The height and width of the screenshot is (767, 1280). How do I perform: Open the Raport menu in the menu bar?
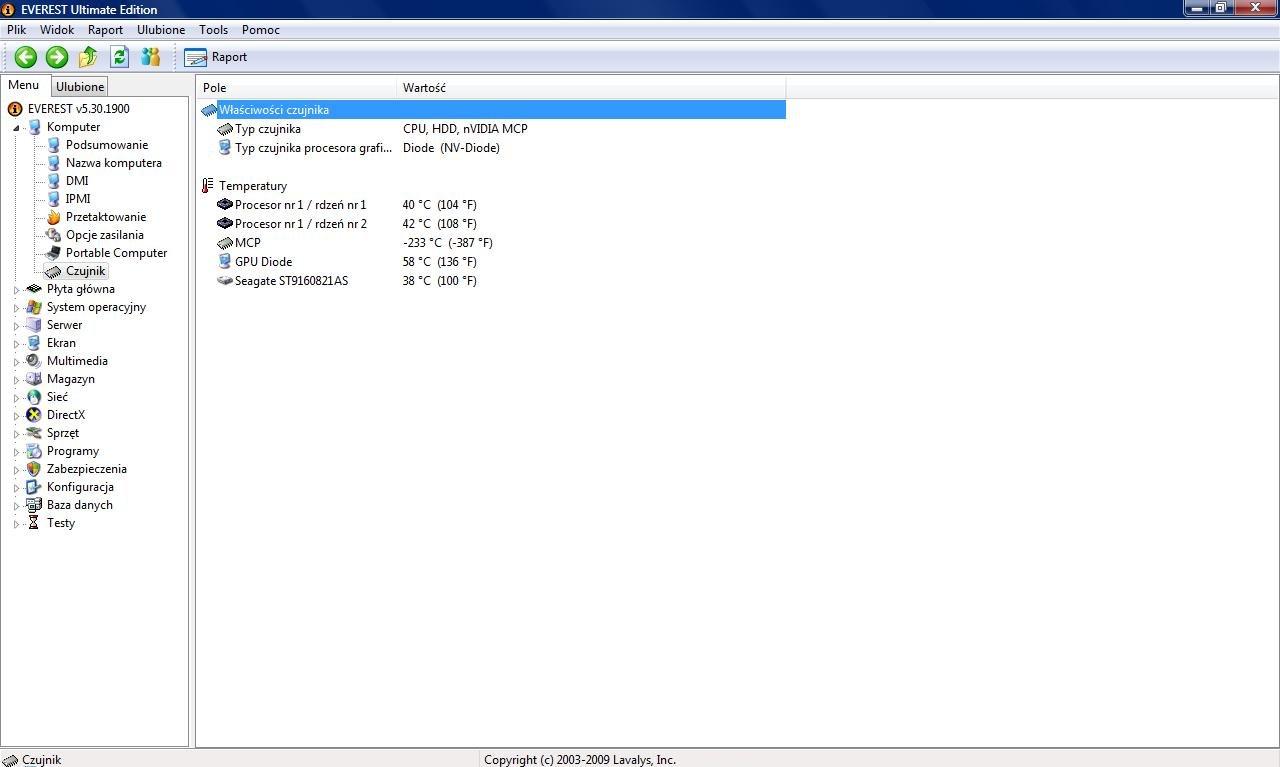click(105, 30)
